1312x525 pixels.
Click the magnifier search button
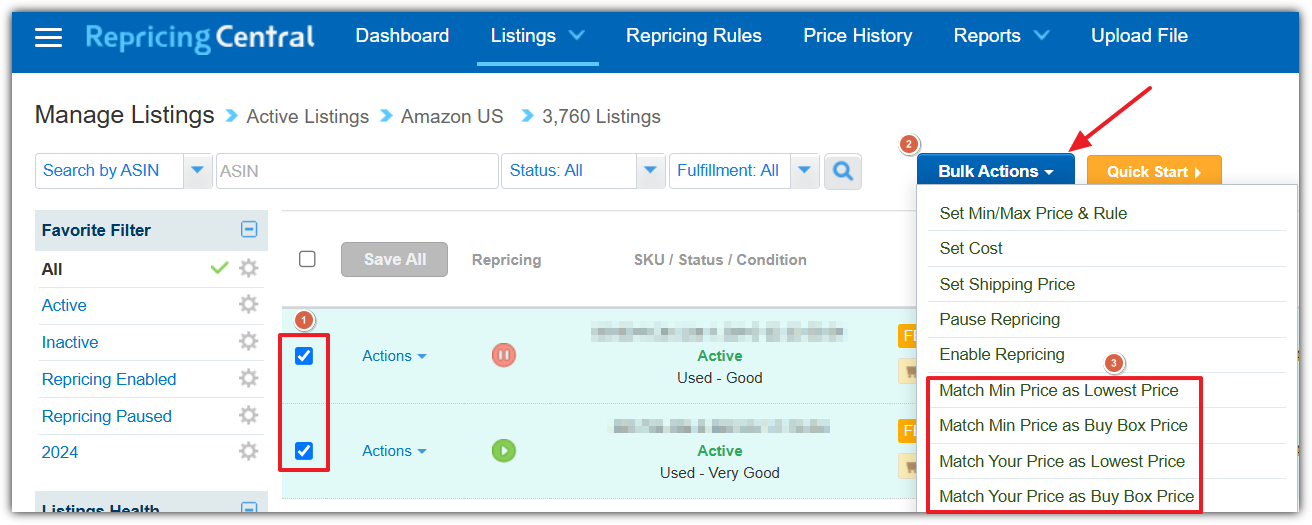coord(843,171)
